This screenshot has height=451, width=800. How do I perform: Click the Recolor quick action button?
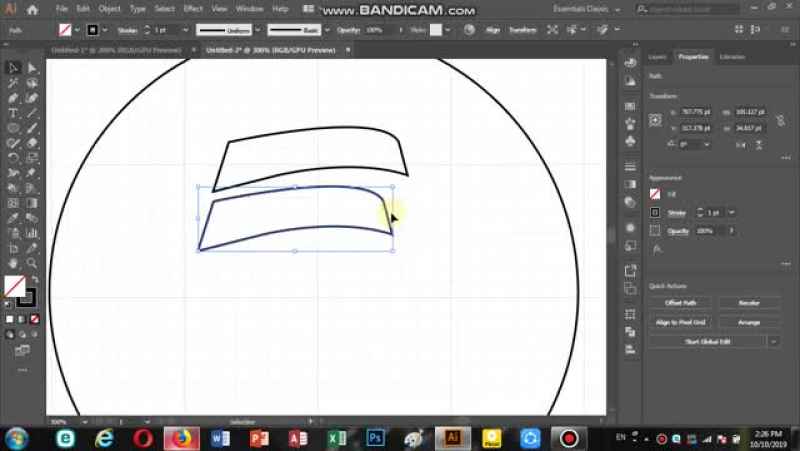749,303
